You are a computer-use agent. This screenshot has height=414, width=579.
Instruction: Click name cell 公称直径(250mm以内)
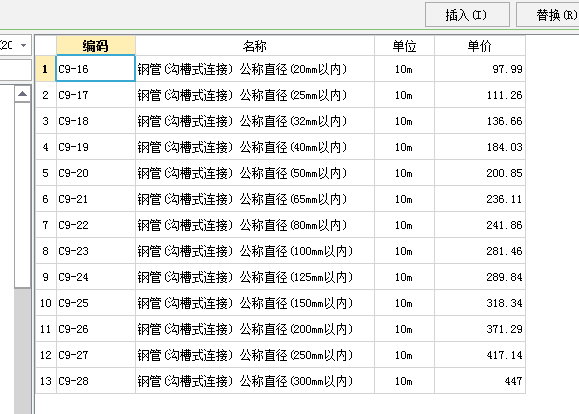255,355
